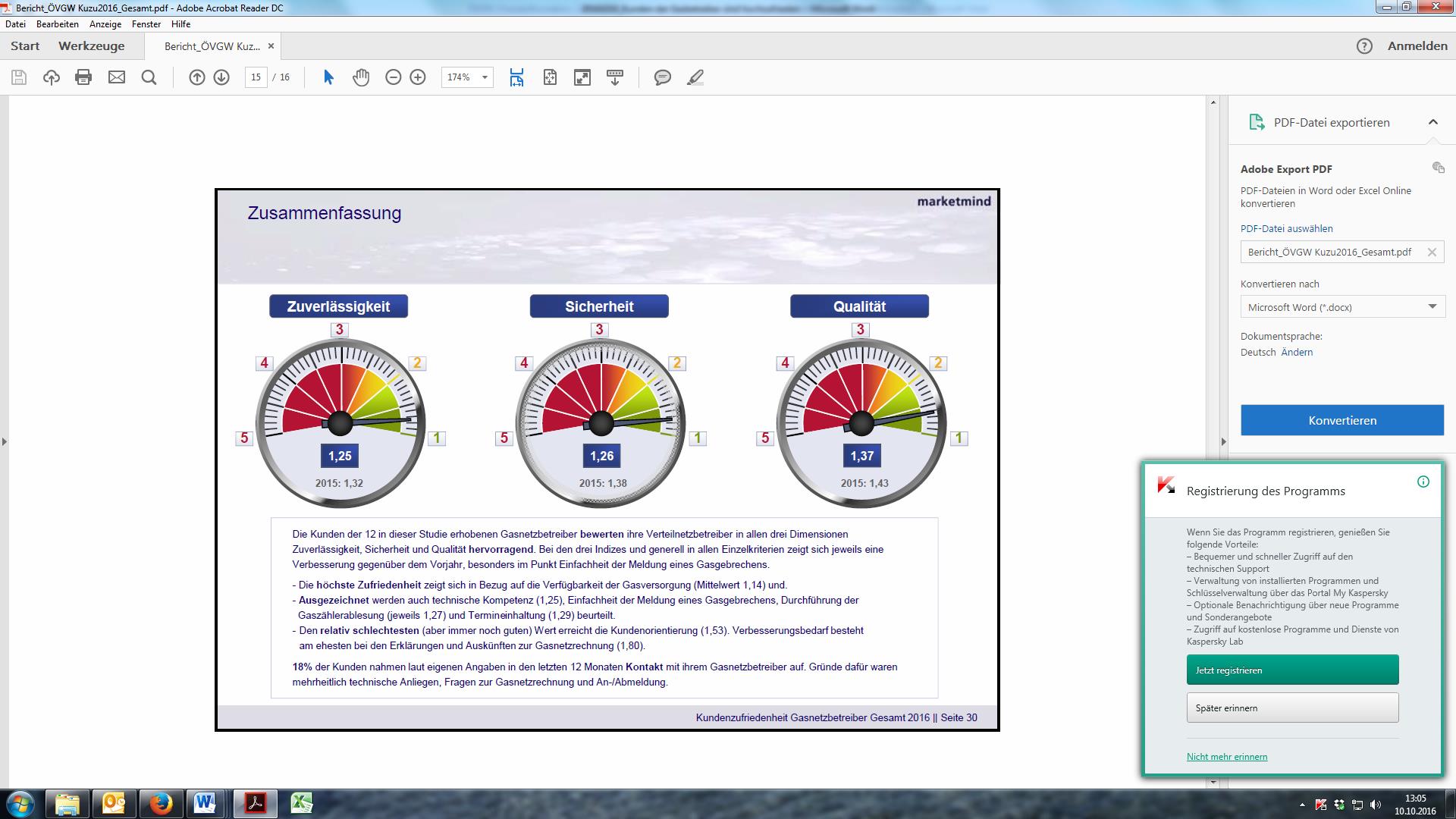Open the 174% zoom level dropdown

pyautogui.click(x=484, y=77)
